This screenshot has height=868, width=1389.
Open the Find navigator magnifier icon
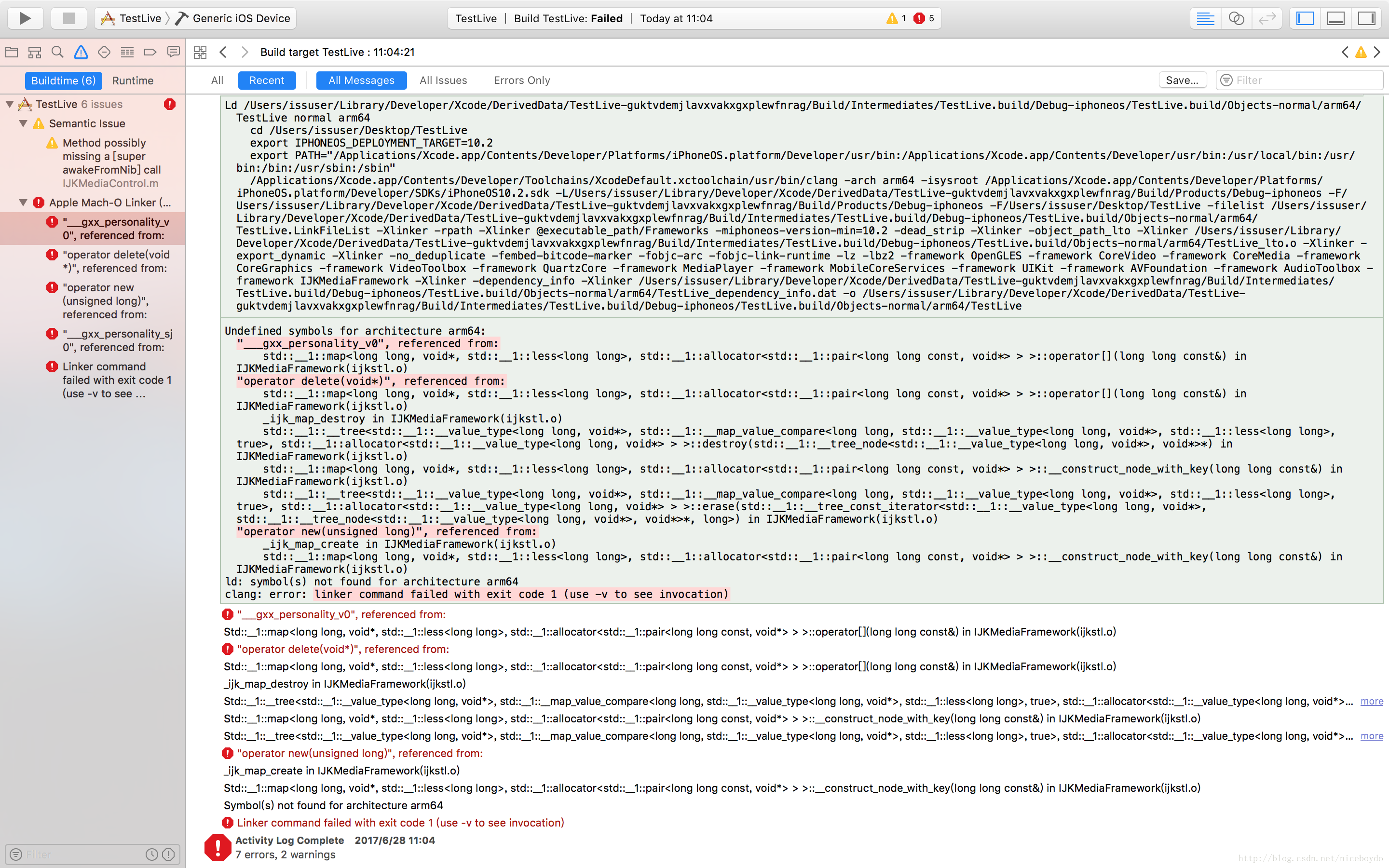click(x=57, y=52)
